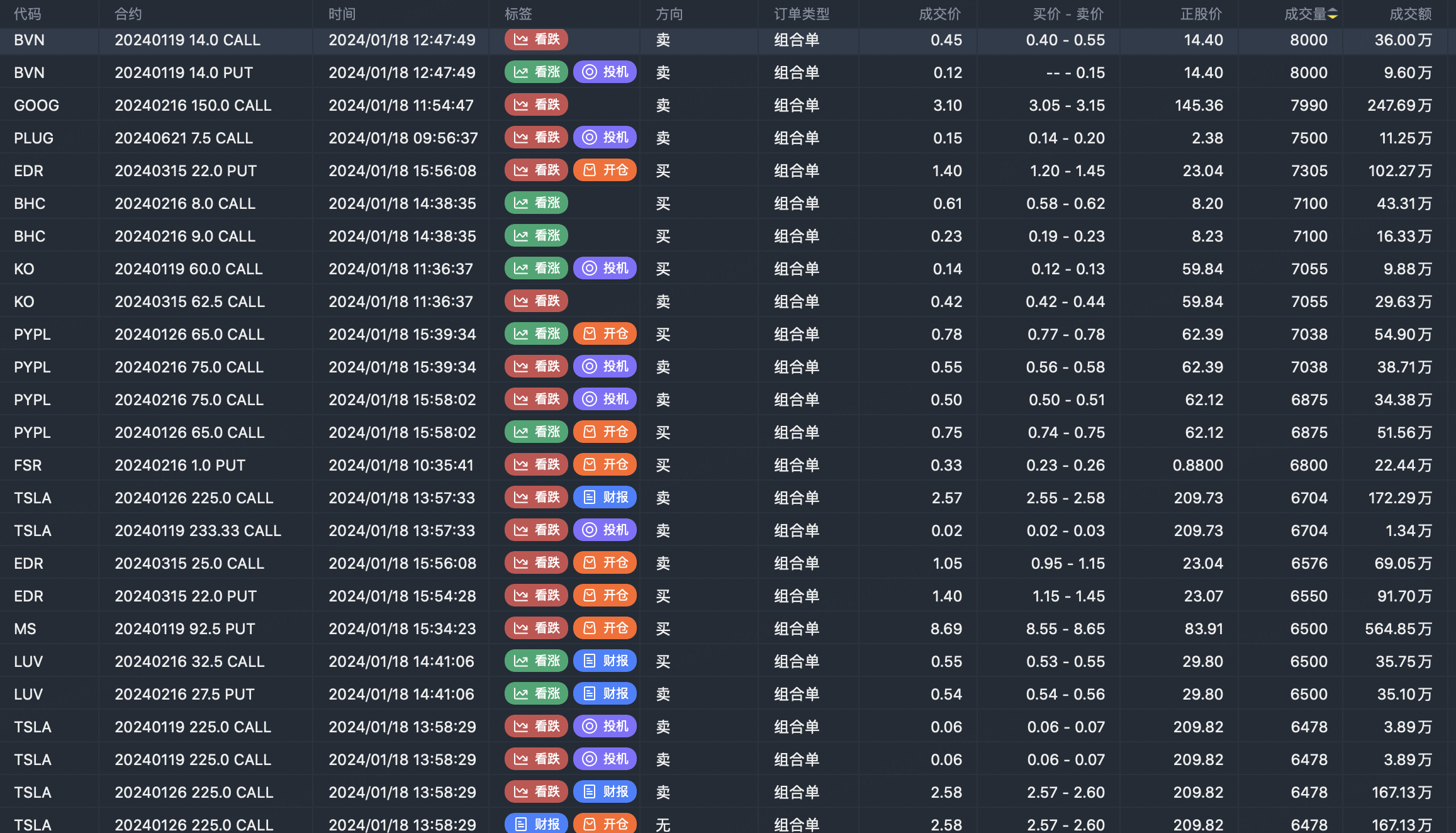1456x833 pixels.
Task: Sort by 成交价 column header
Action: click(x=939, y=14)
